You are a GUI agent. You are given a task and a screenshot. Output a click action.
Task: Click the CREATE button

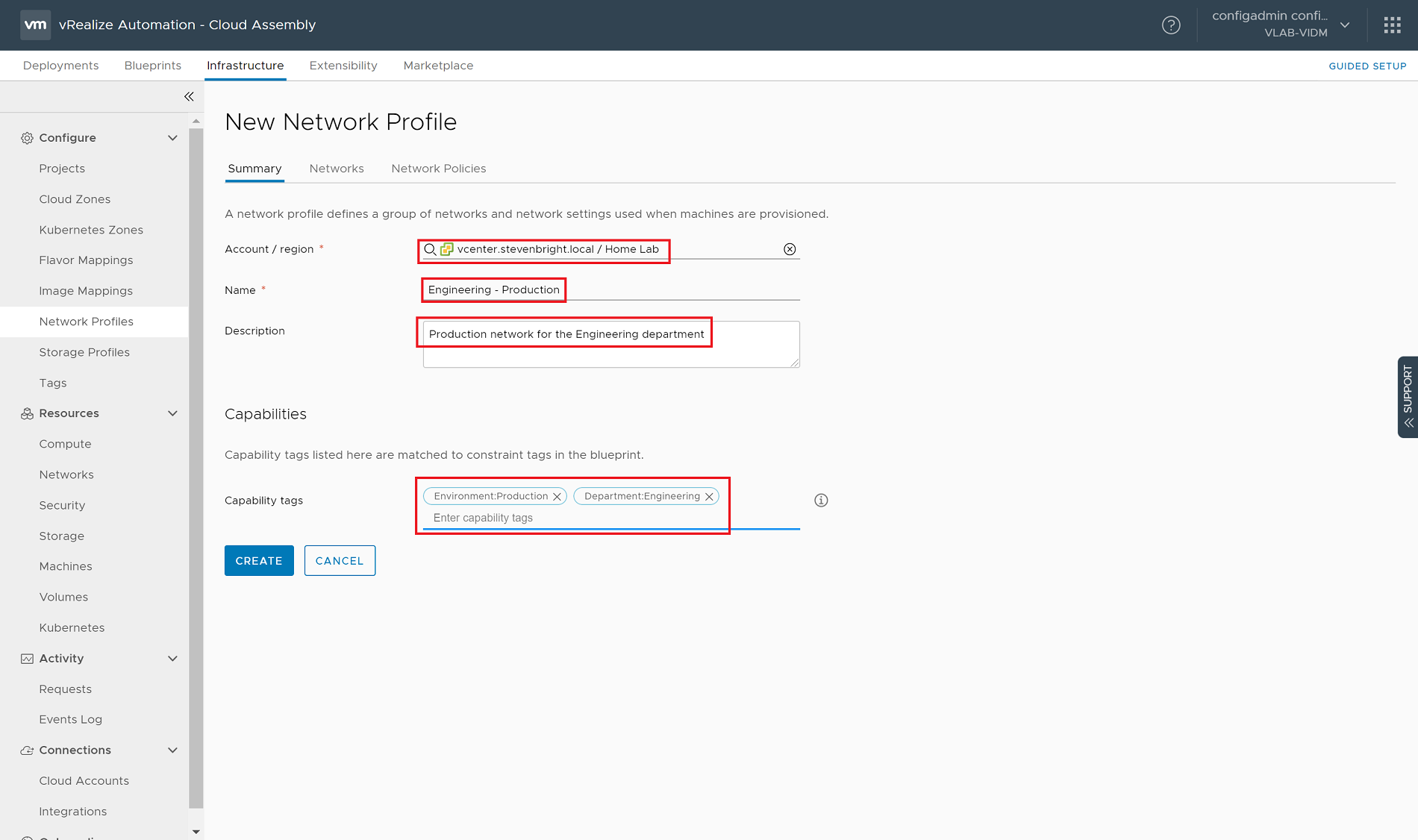pos(258,560)
